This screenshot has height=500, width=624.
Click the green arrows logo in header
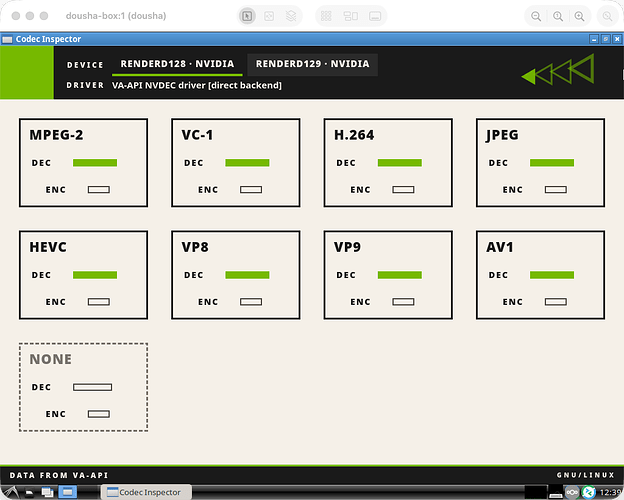click(x=558, y=70)
